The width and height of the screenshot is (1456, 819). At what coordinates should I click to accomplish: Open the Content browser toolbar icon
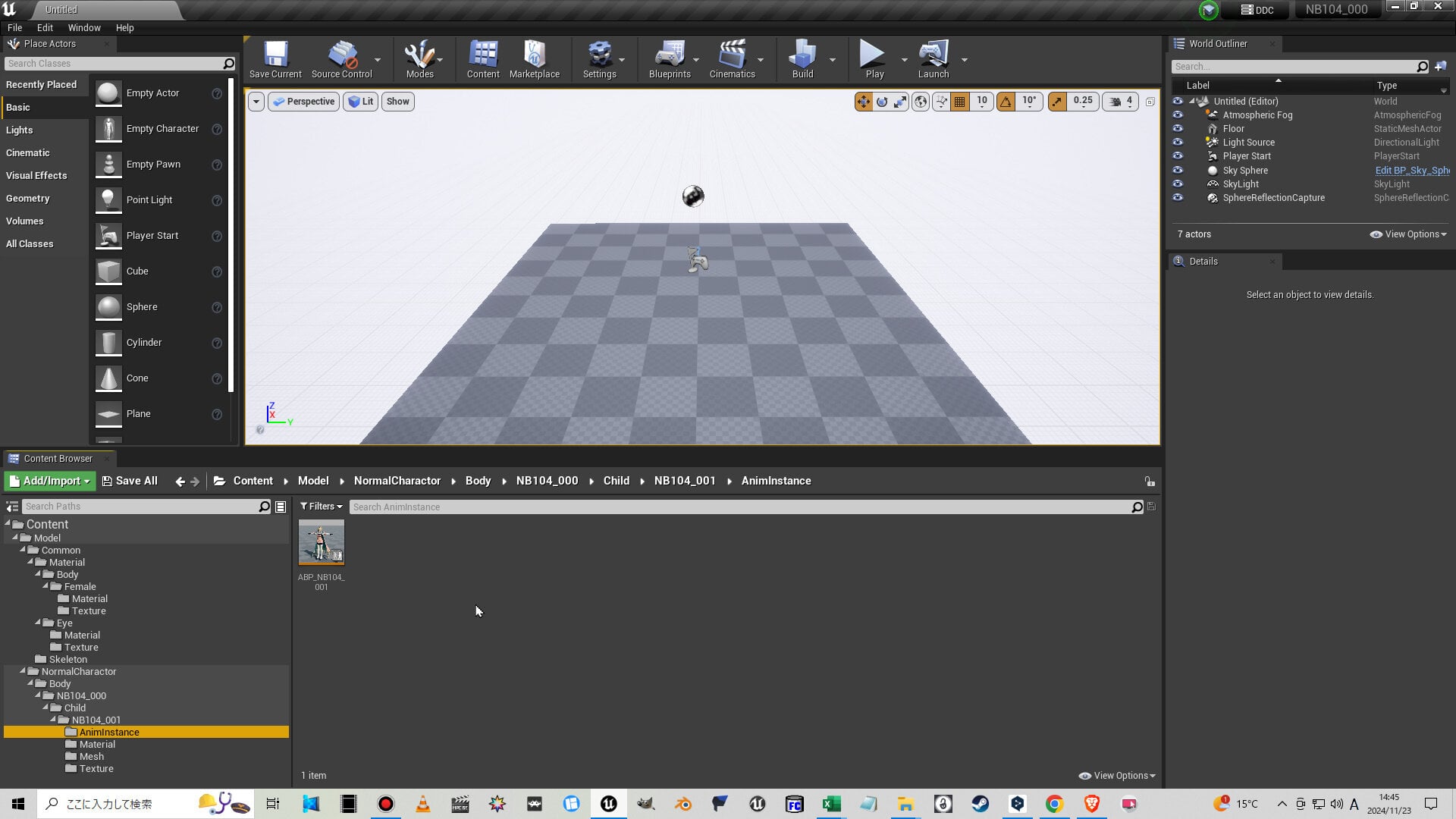tap(483, 59)
